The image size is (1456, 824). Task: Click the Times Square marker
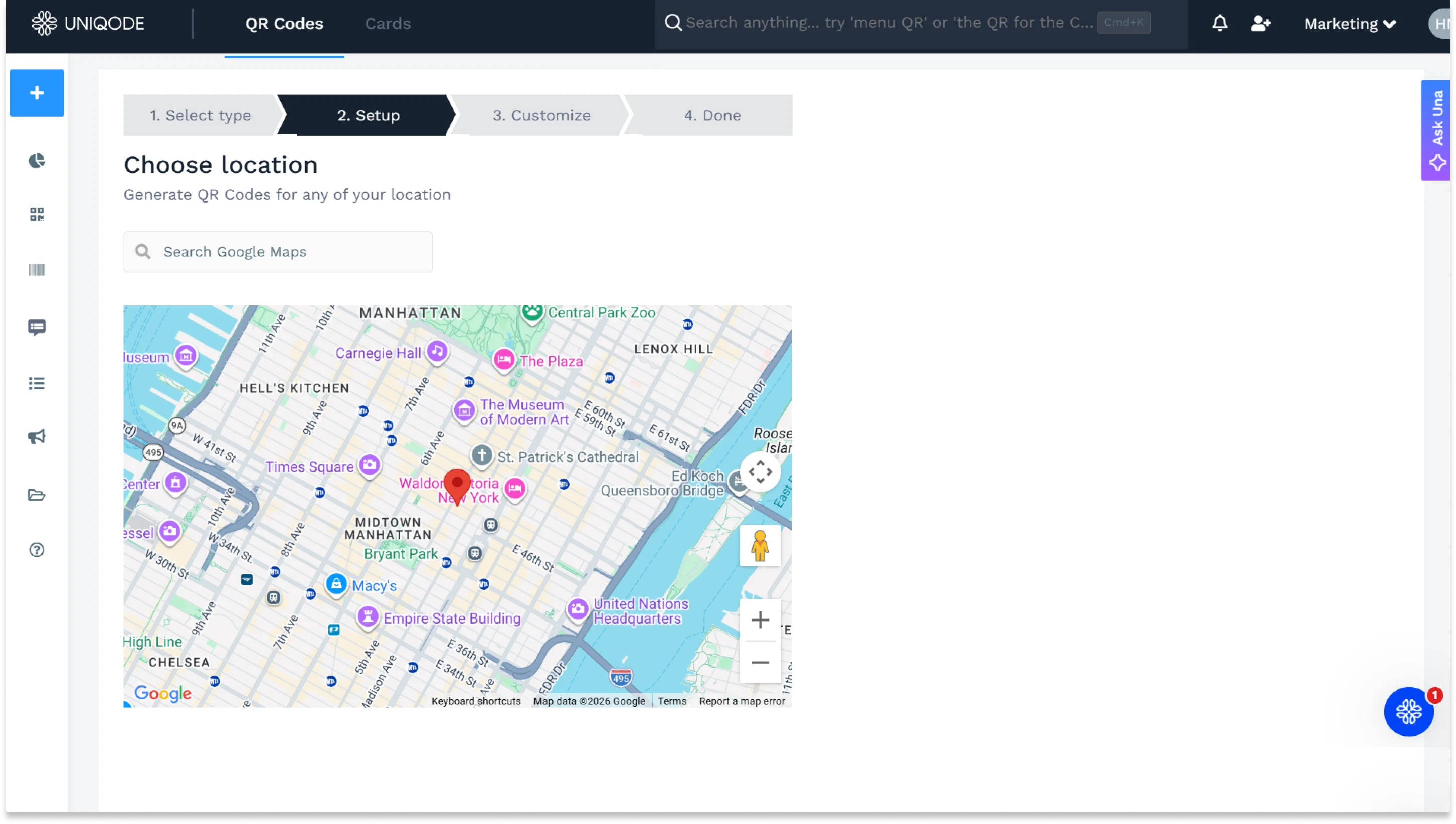pos(370,465)
